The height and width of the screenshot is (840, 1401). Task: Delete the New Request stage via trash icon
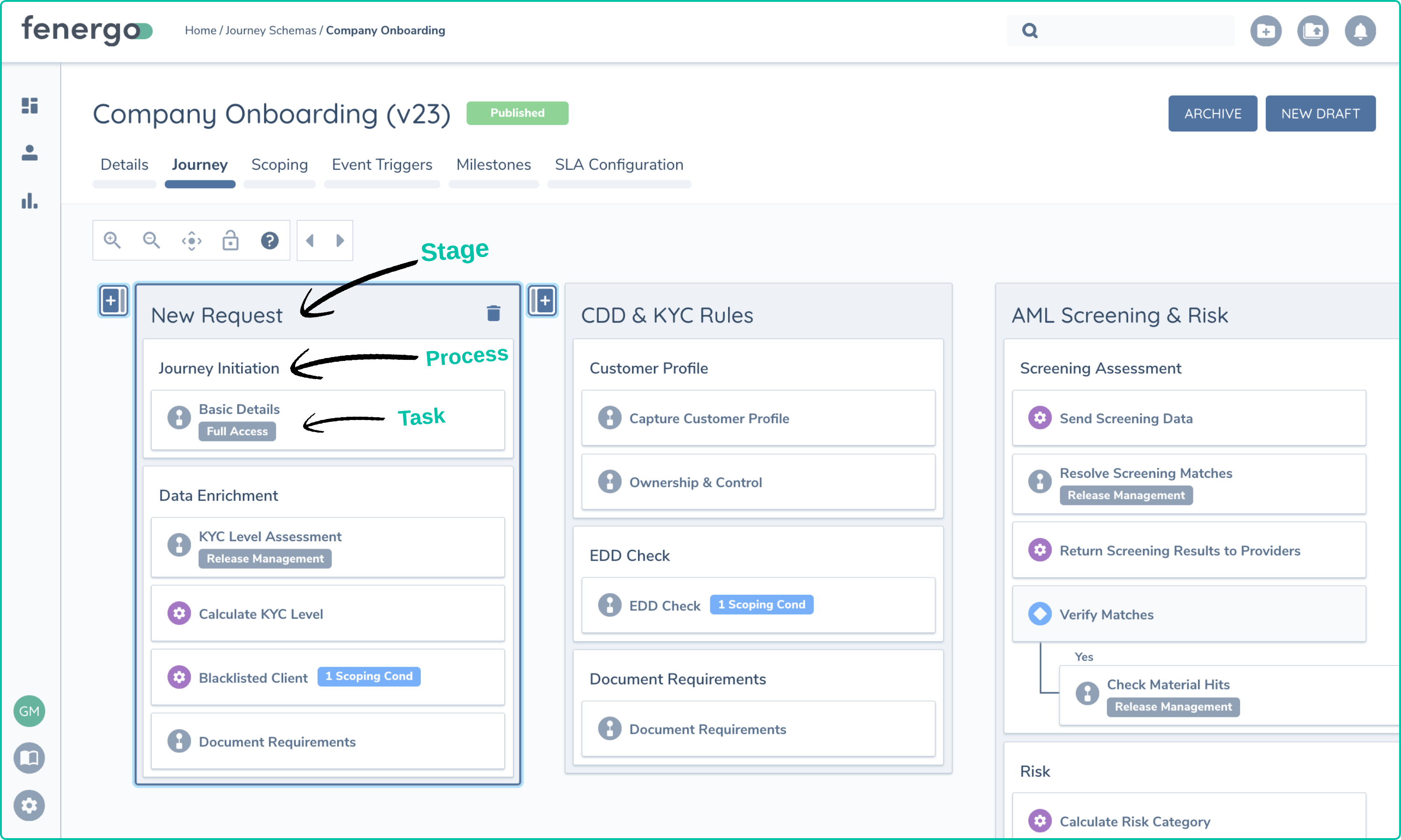coord(493,314)
